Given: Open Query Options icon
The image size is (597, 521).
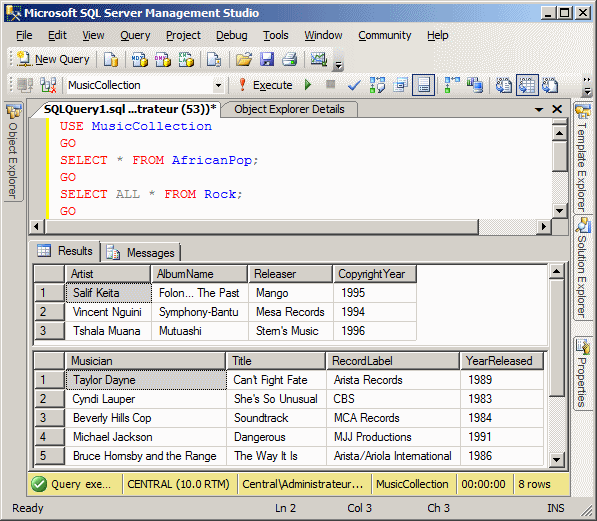Looking at the screenshot, I should click(401, 85).
